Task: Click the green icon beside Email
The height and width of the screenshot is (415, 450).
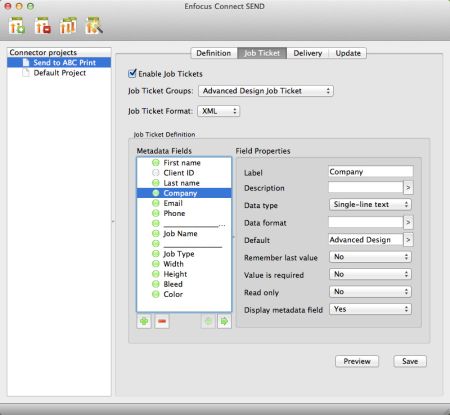Action: 156,203
